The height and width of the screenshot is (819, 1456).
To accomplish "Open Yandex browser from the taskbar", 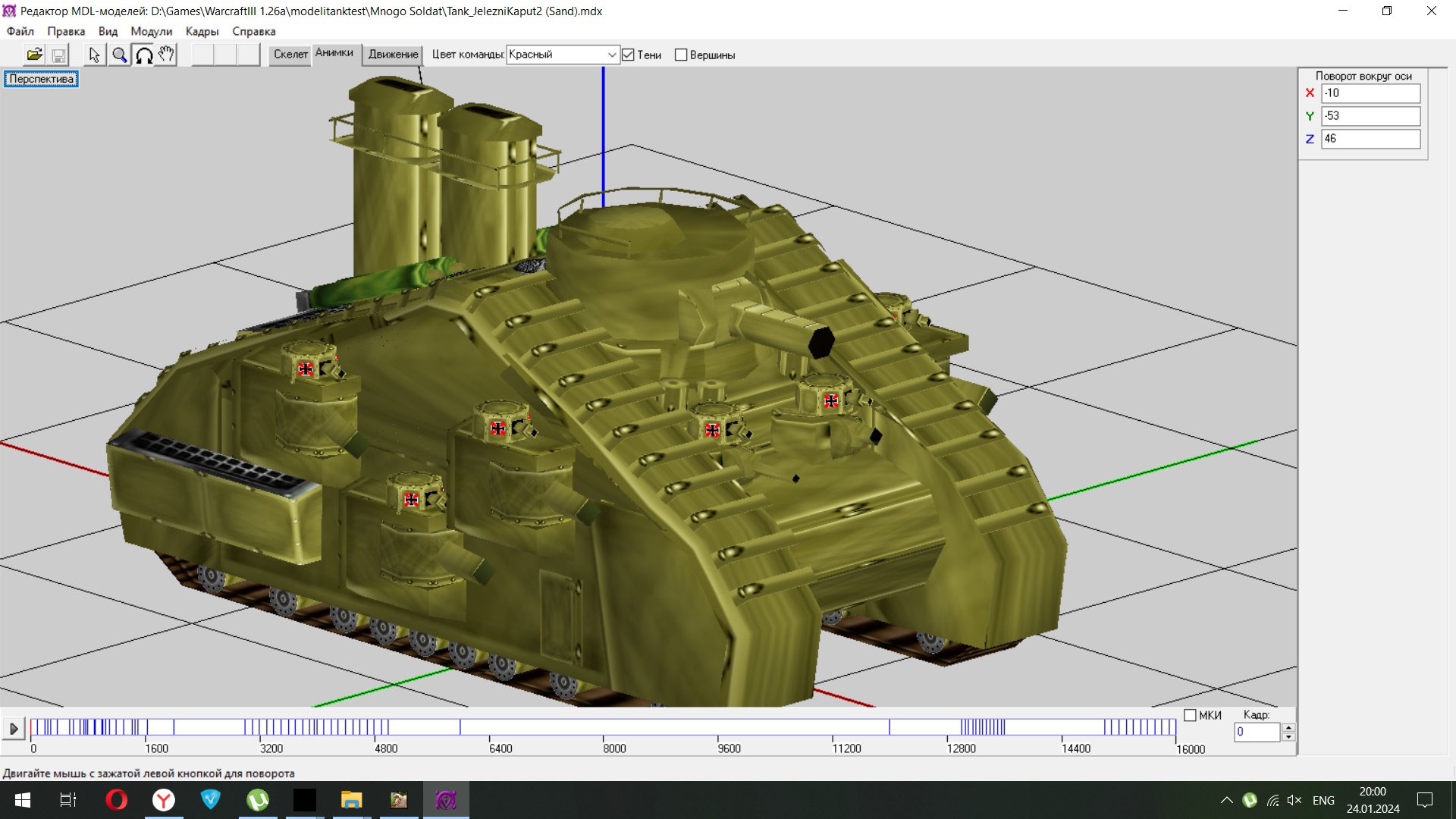I will click(x=164, y=800).
